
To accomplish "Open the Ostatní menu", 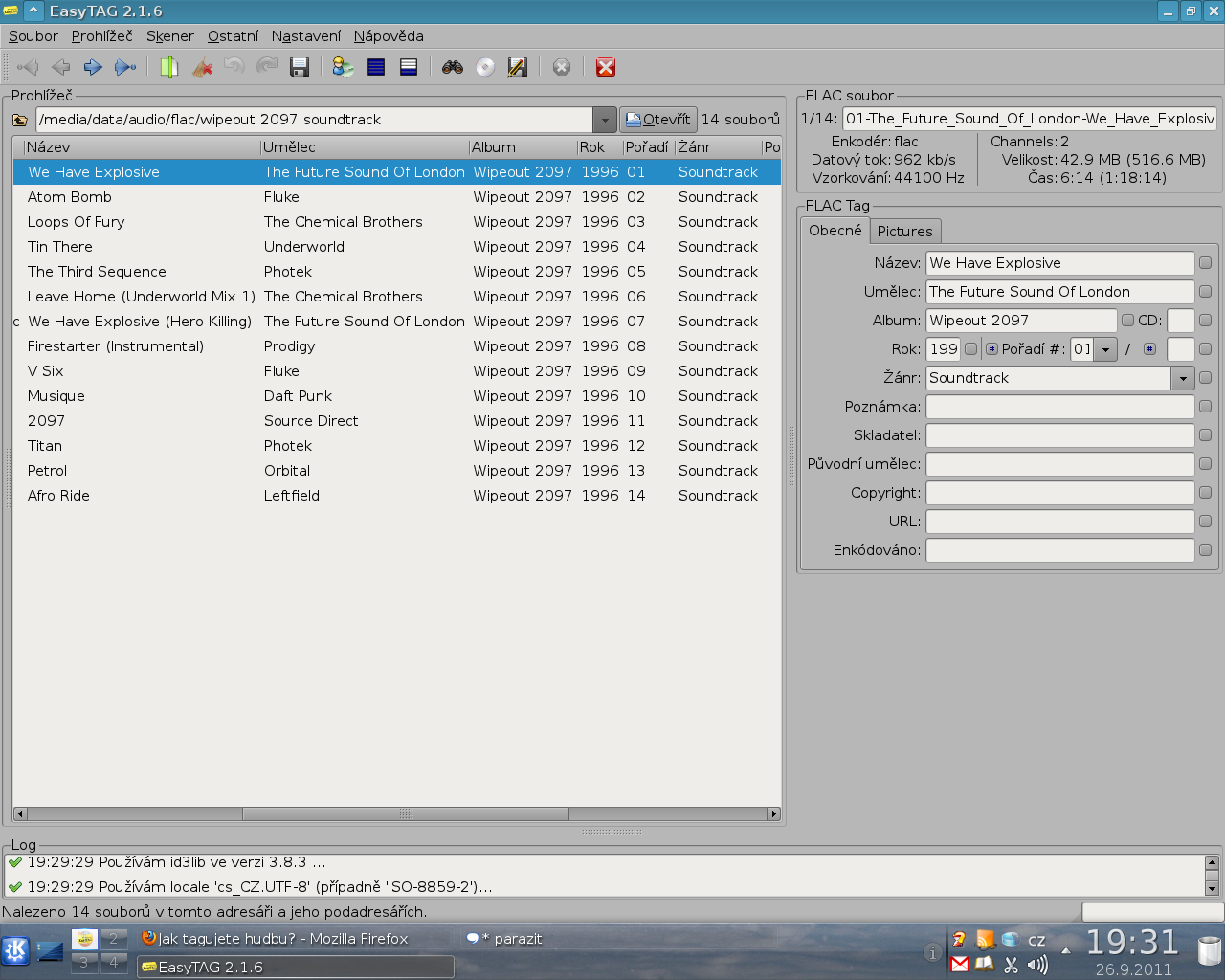I will click(x=233, y=36).
